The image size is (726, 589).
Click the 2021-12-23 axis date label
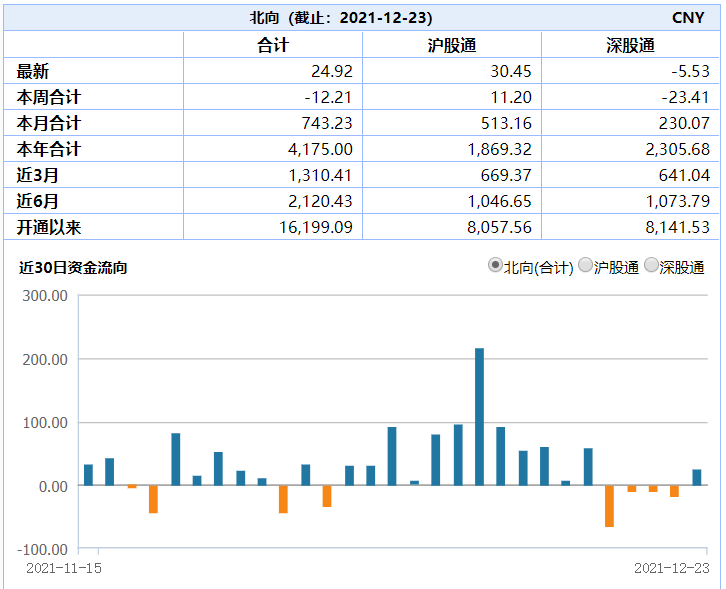[x=672, y=568]
